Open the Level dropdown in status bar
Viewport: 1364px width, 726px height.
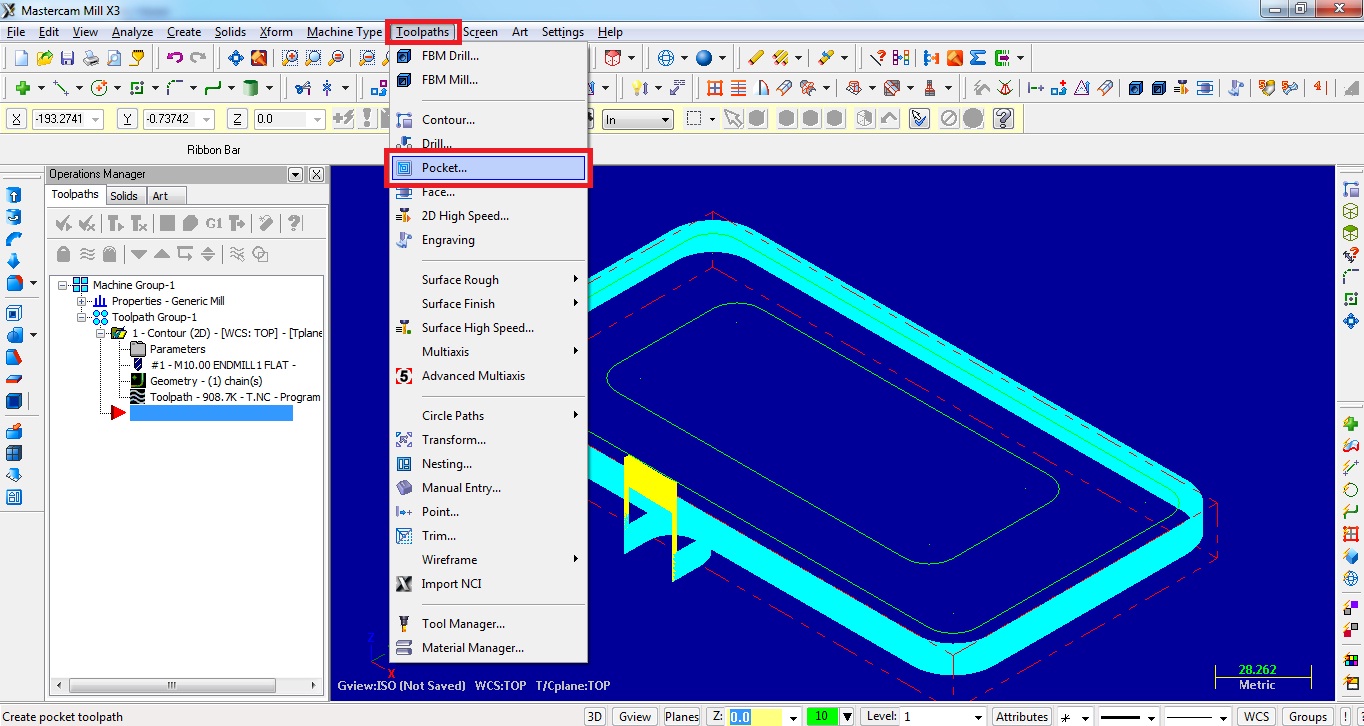977,716
